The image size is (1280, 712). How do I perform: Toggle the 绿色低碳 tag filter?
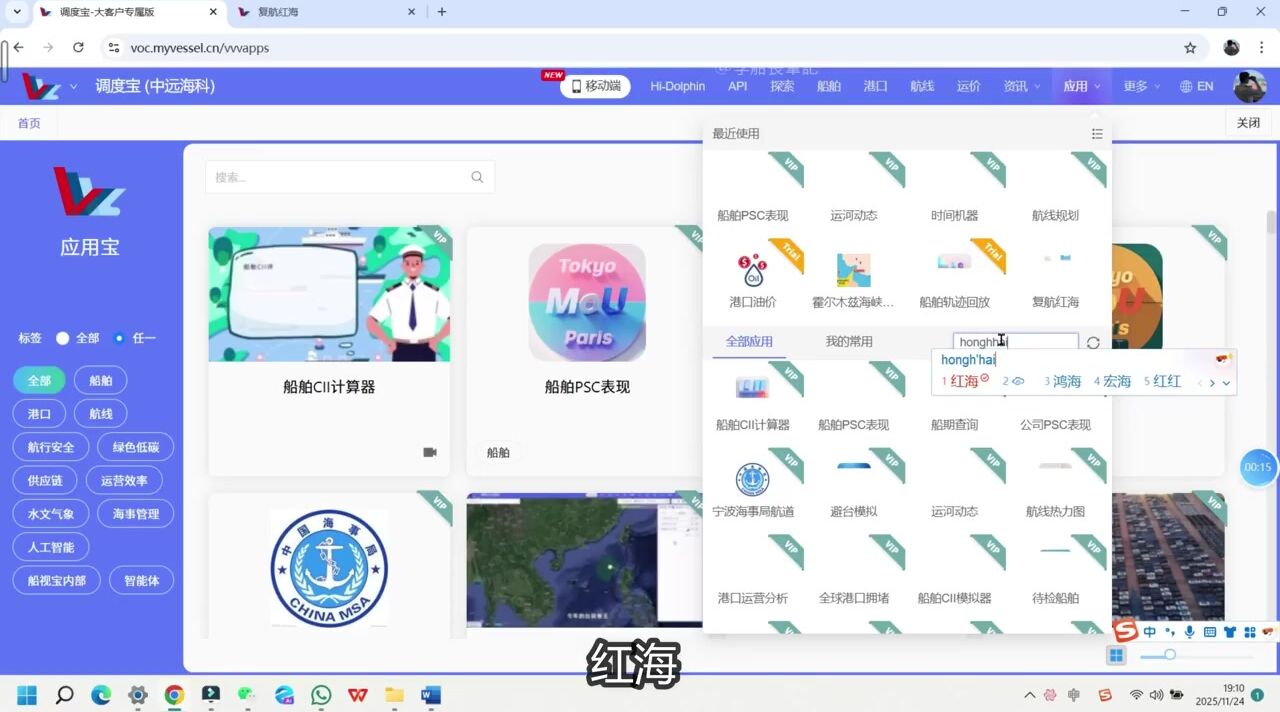pos(136,447)
